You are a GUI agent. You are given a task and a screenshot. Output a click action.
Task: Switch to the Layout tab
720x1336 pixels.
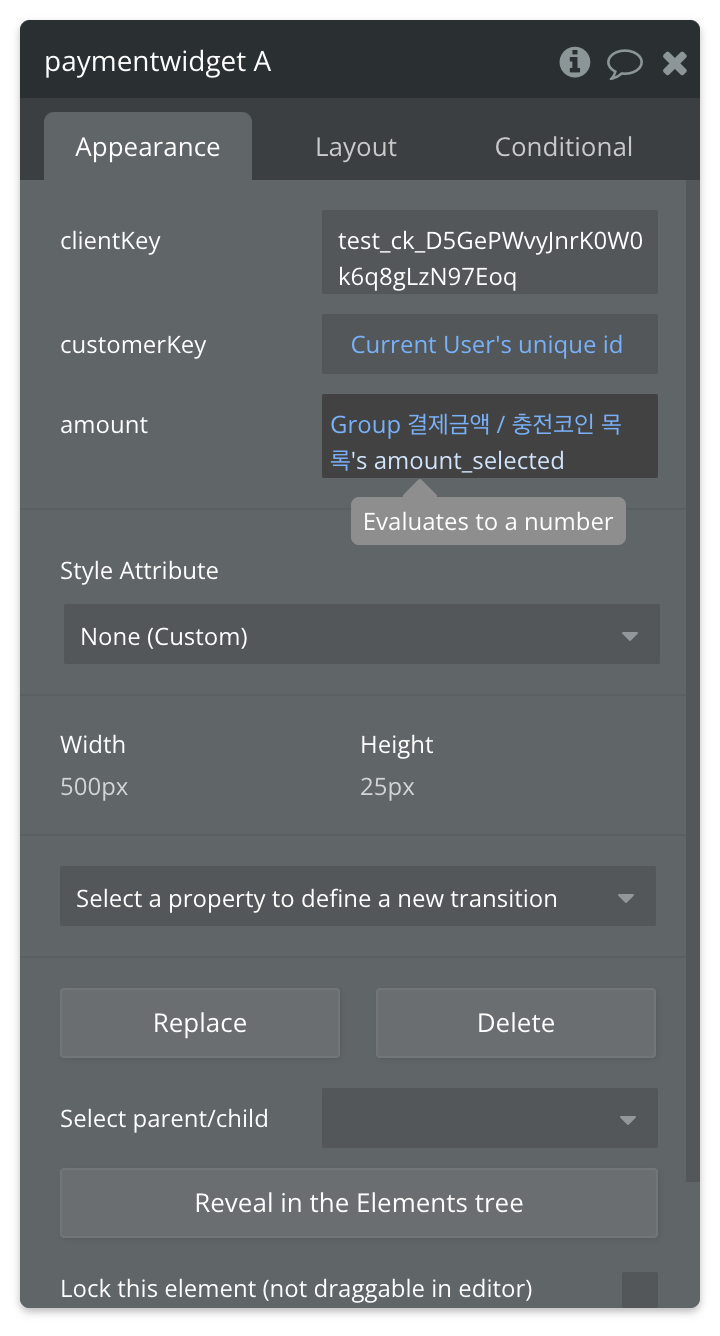pos(356,147)
